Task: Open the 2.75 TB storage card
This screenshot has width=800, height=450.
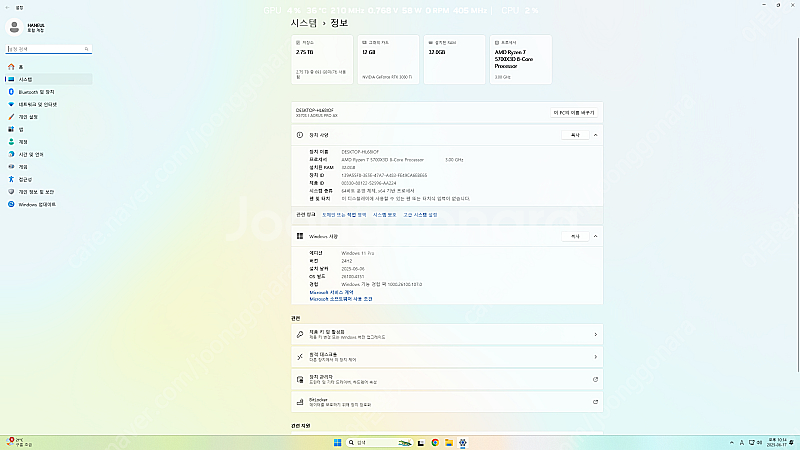Action: pos(322,59)
